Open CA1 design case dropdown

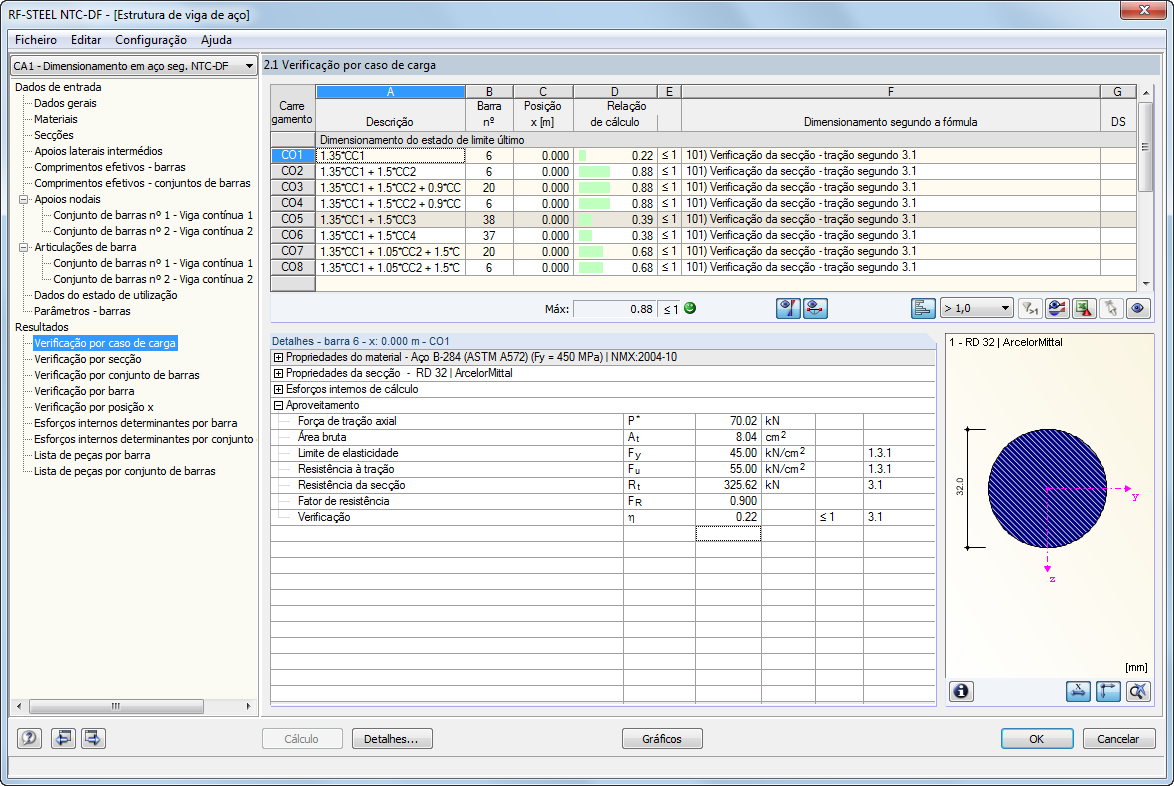pyautogui.click(x=133, y=66)
